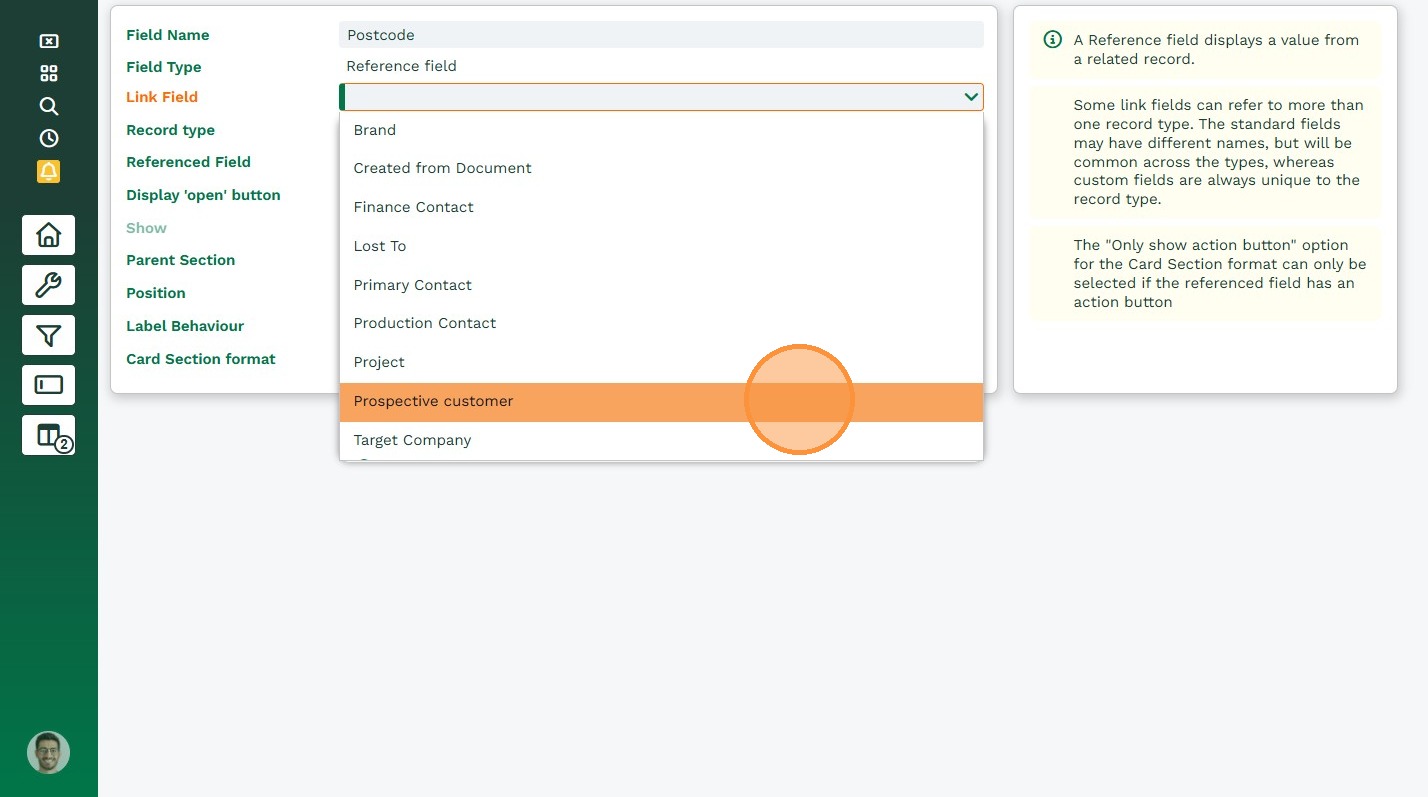Select 'Created from Document' option

[x=442, y=168]
